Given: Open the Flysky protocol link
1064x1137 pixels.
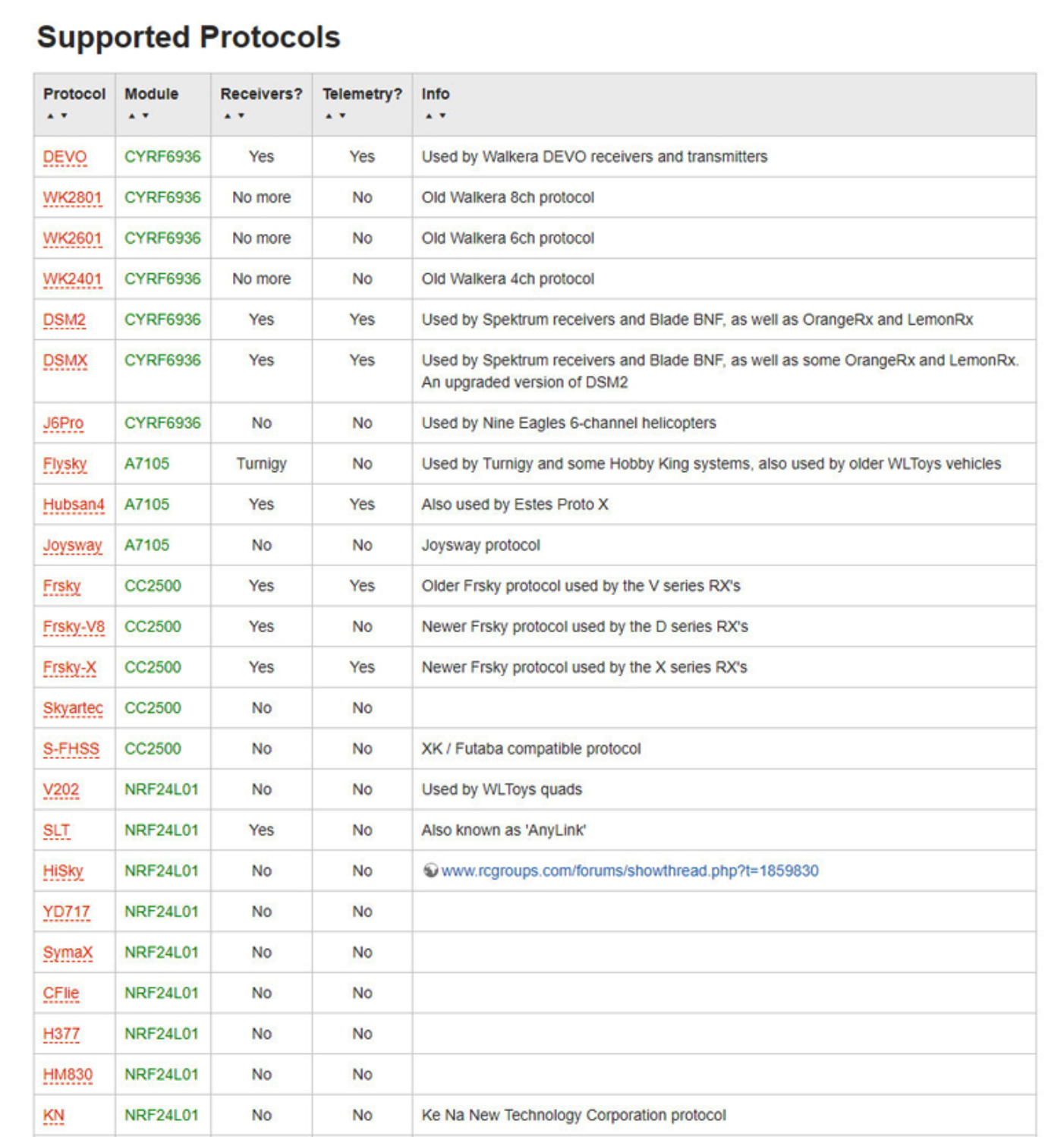Looking at the screenshot, I should point(65,465).
